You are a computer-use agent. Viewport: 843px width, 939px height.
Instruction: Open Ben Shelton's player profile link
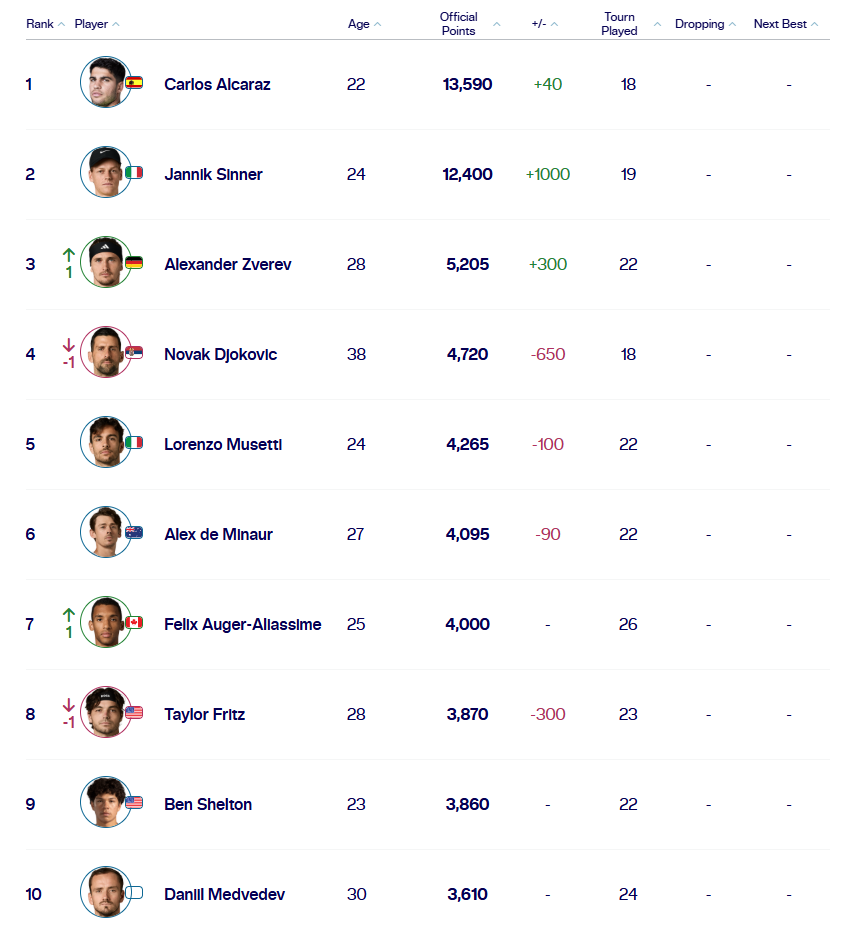coord(208,804)
